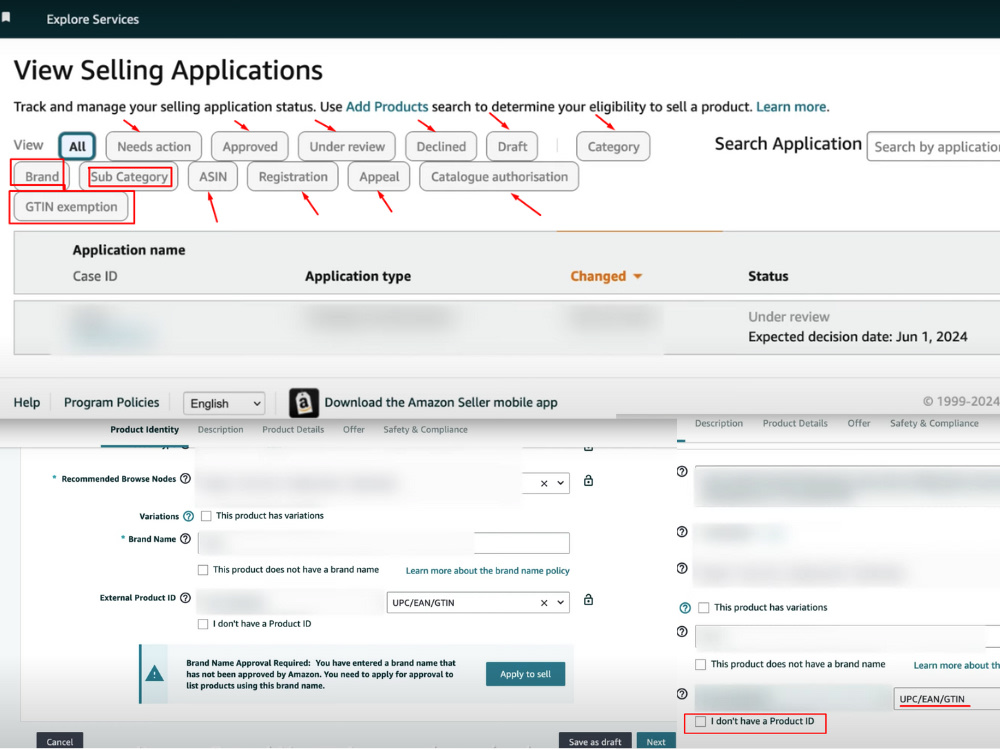Open Description tab in right panel

[718, 423]
